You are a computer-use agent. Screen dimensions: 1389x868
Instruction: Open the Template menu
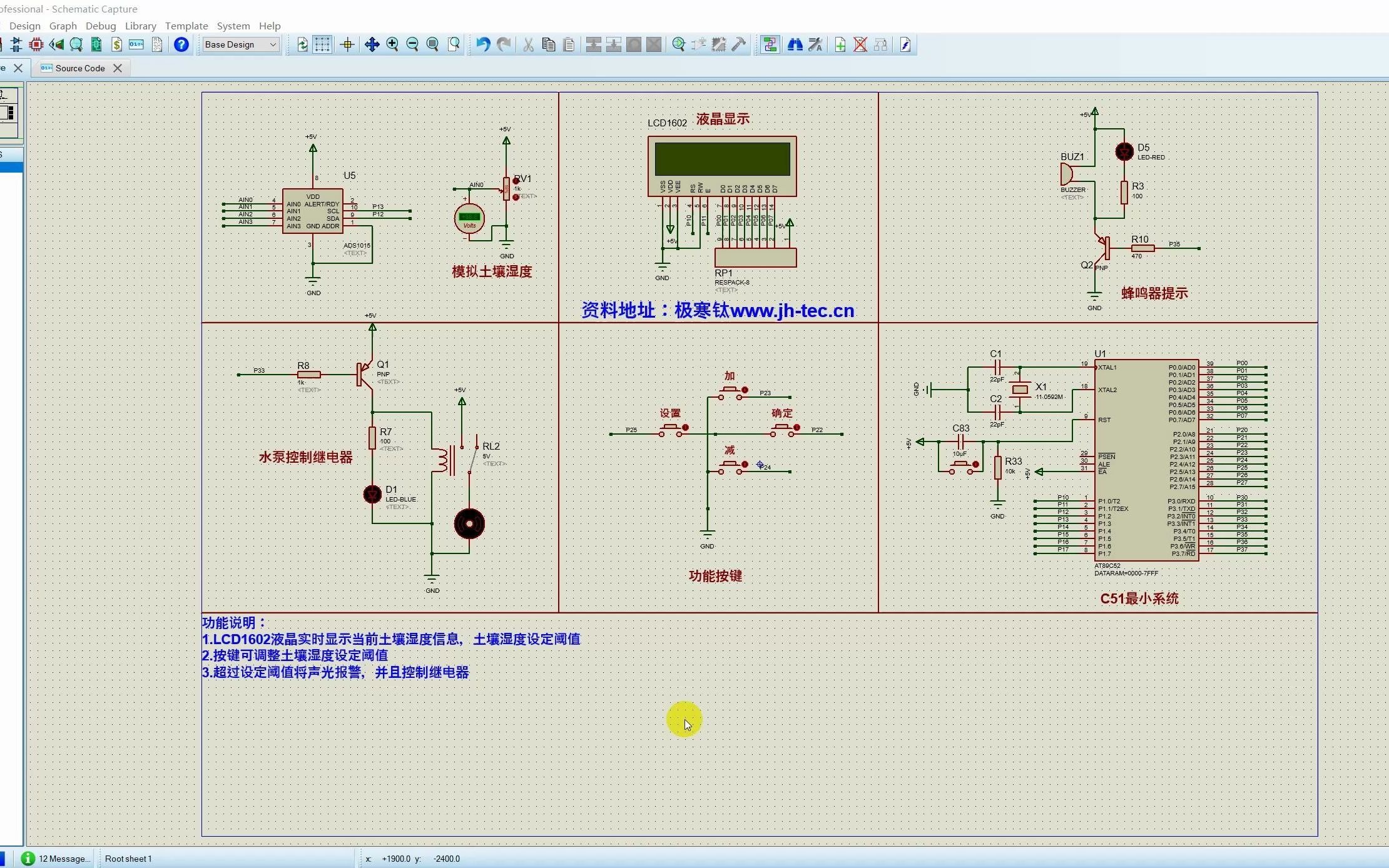(x=186, y=26)
